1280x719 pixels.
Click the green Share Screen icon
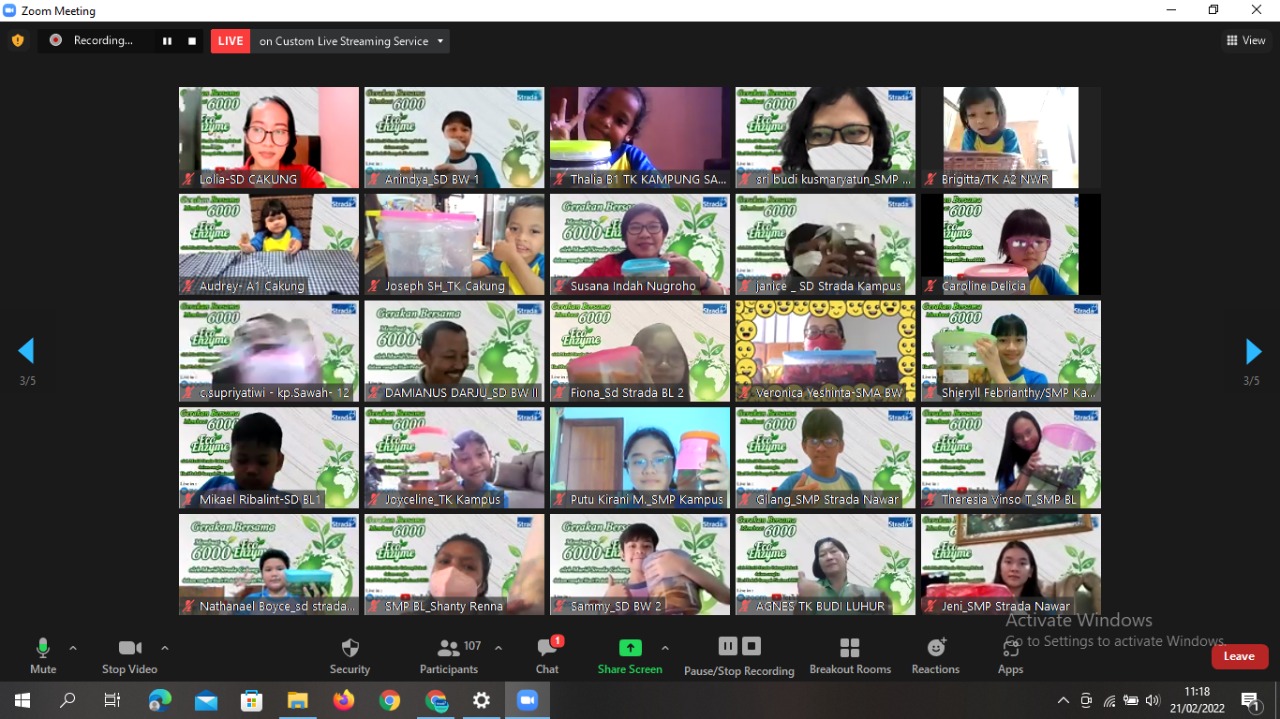(x=630, y=648)
